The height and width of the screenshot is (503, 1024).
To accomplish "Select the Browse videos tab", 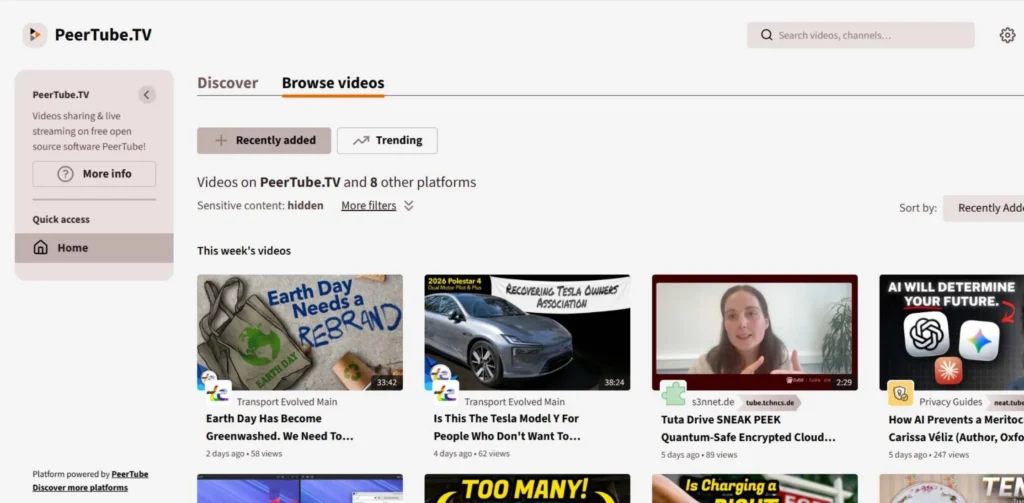I will tap(333, 83).
